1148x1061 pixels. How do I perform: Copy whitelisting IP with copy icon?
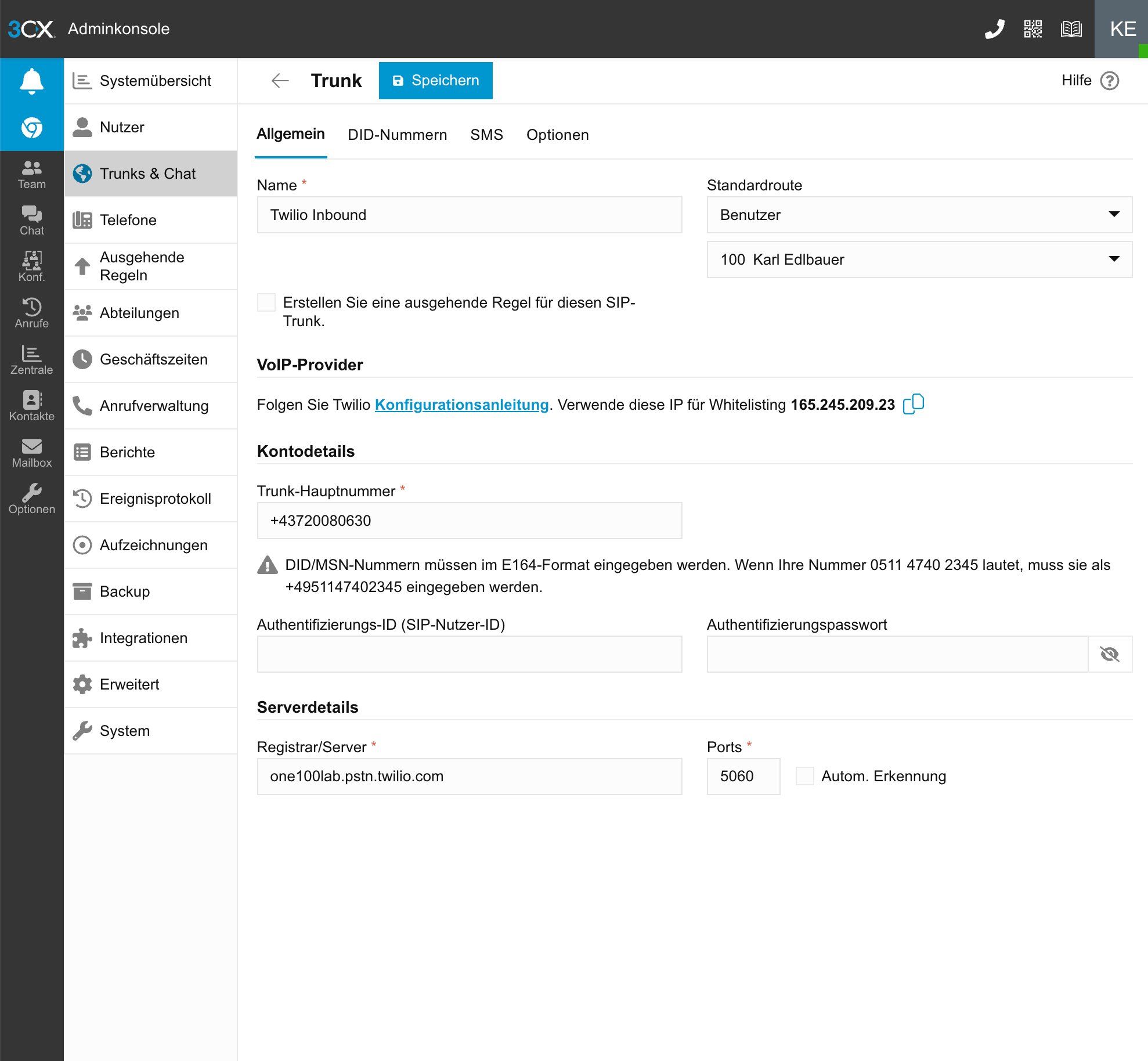[913, 404]
